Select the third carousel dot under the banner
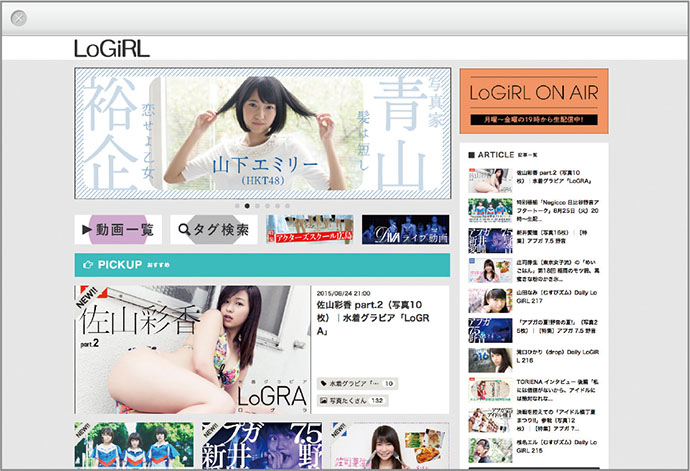Image resolution: width=690 pixels, height=471 pixels. [257, 206]
